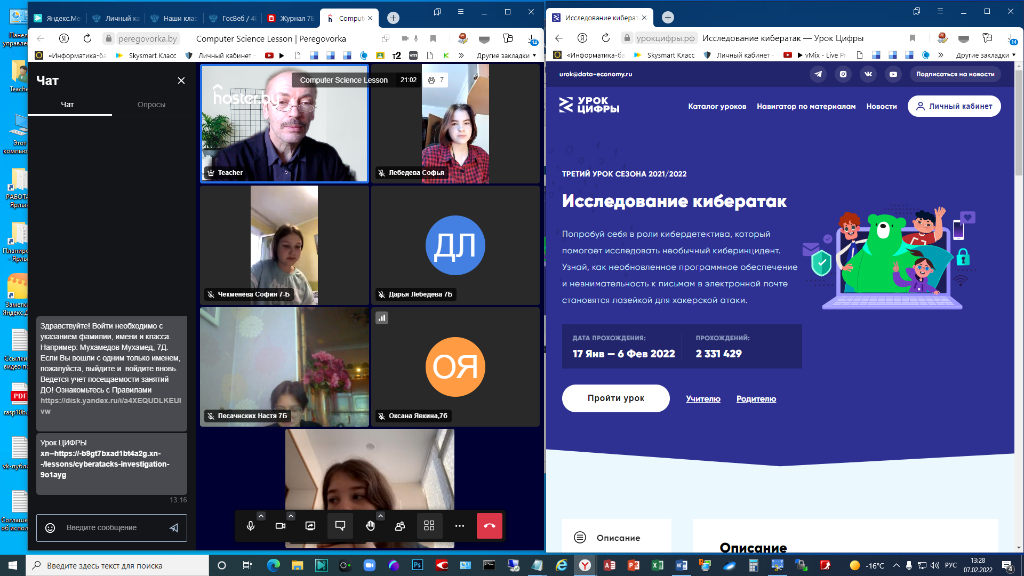This screenshot has height=576, width=1024.
Task: Open the YouTube icon on the Урок Цифры site
Action: pos(893,74)
